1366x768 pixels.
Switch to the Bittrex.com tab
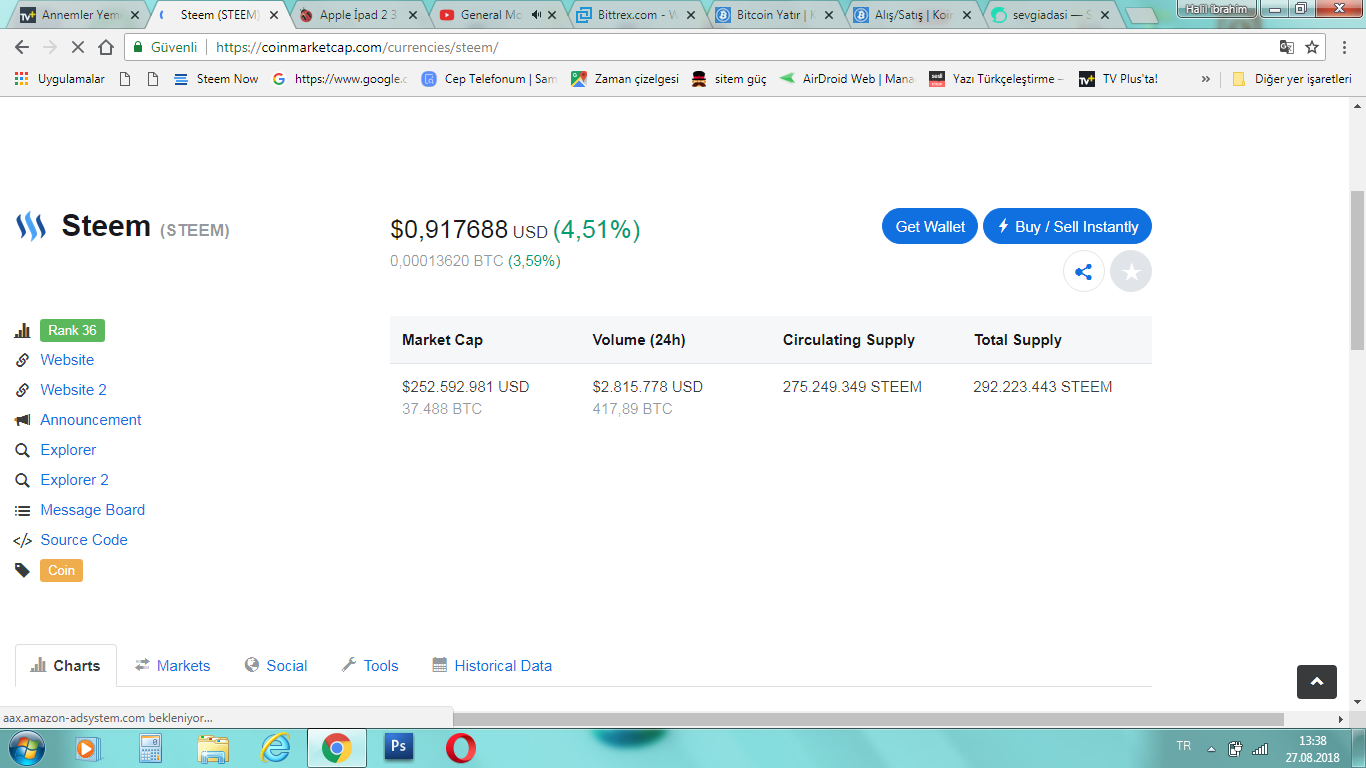(633, 15)
